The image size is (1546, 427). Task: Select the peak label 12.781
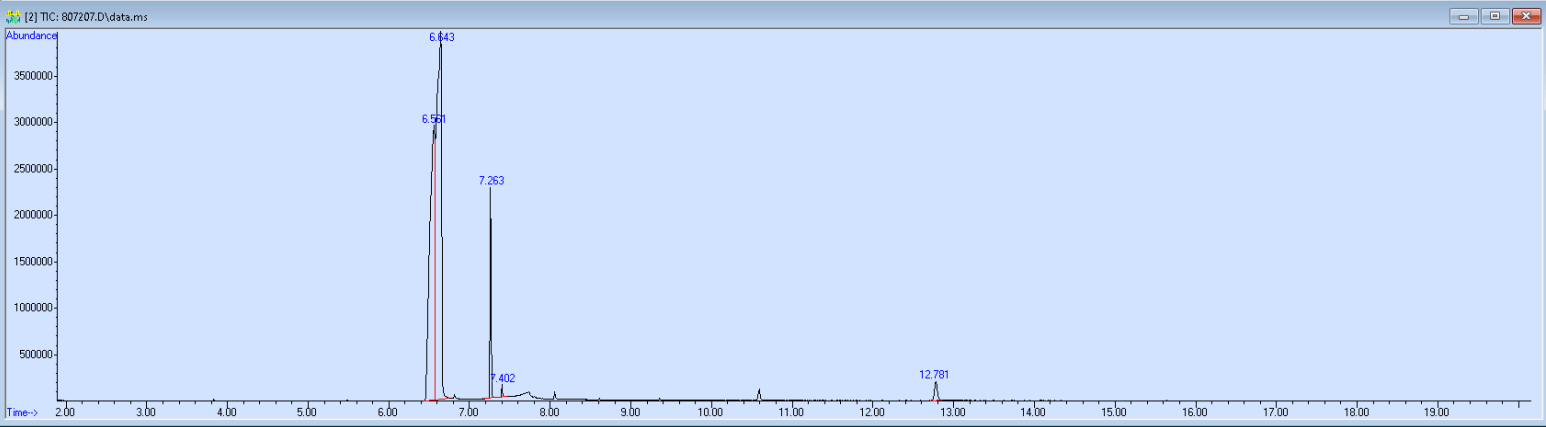click(934, 375)
